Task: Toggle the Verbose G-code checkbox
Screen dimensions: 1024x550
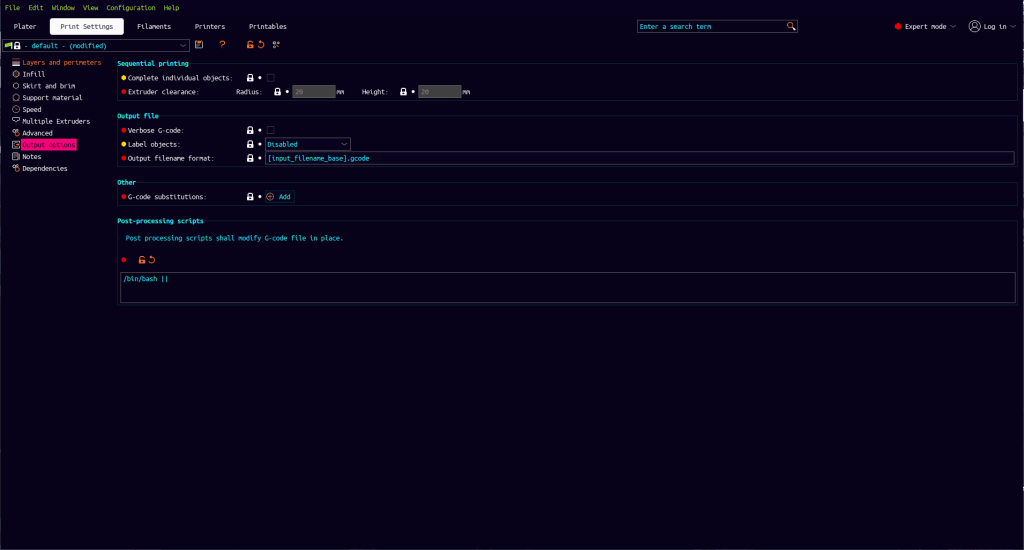Action: [x=271, y=130]
